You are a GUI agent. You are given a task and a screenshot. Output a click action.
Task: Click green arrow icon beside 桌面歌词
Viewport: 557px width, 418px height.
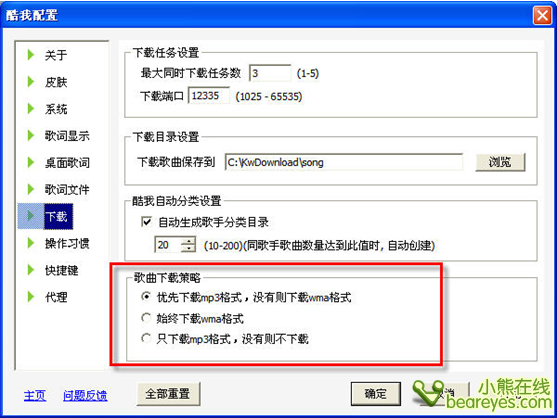click(31, 162)
